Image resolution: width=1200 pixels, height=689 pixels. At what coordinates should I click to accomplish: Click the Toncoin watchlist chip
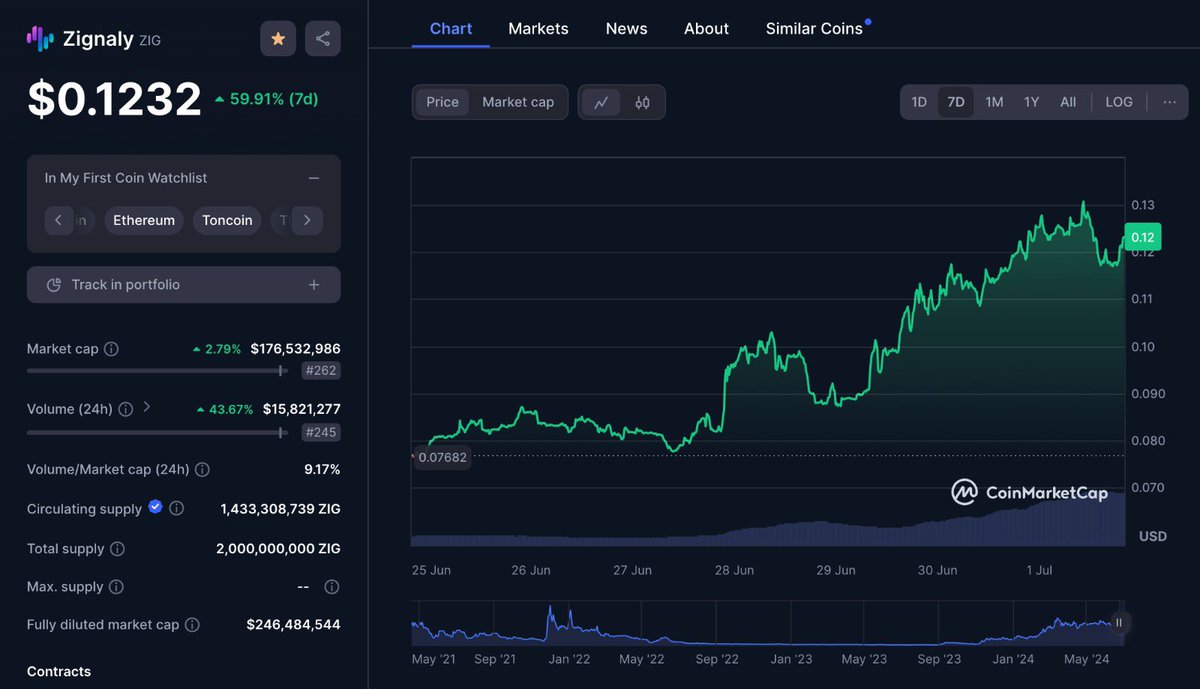(227, 220)
